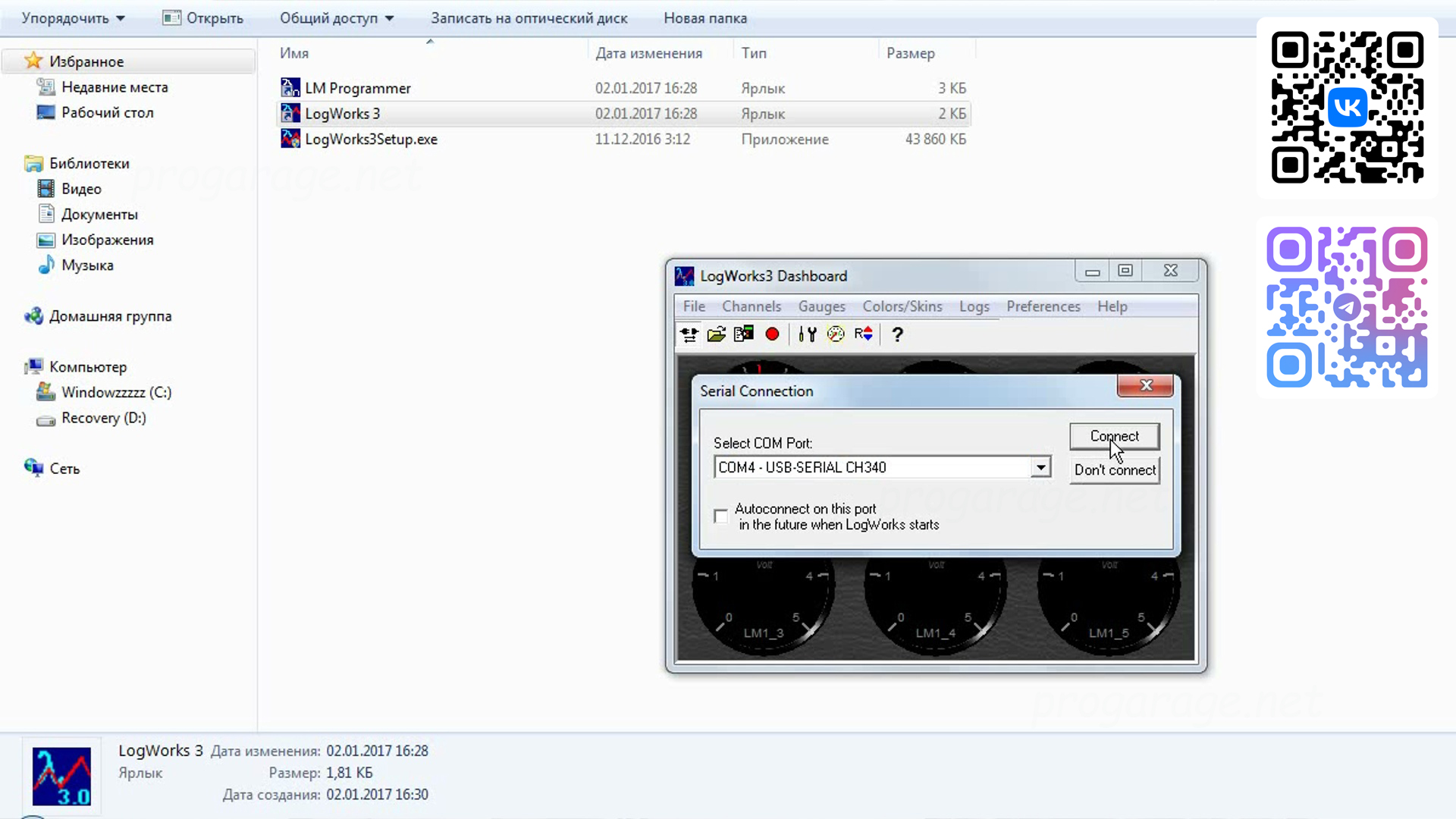Click the open log folder icon
The image size is (1456, 819).
[x=716, y=334]
